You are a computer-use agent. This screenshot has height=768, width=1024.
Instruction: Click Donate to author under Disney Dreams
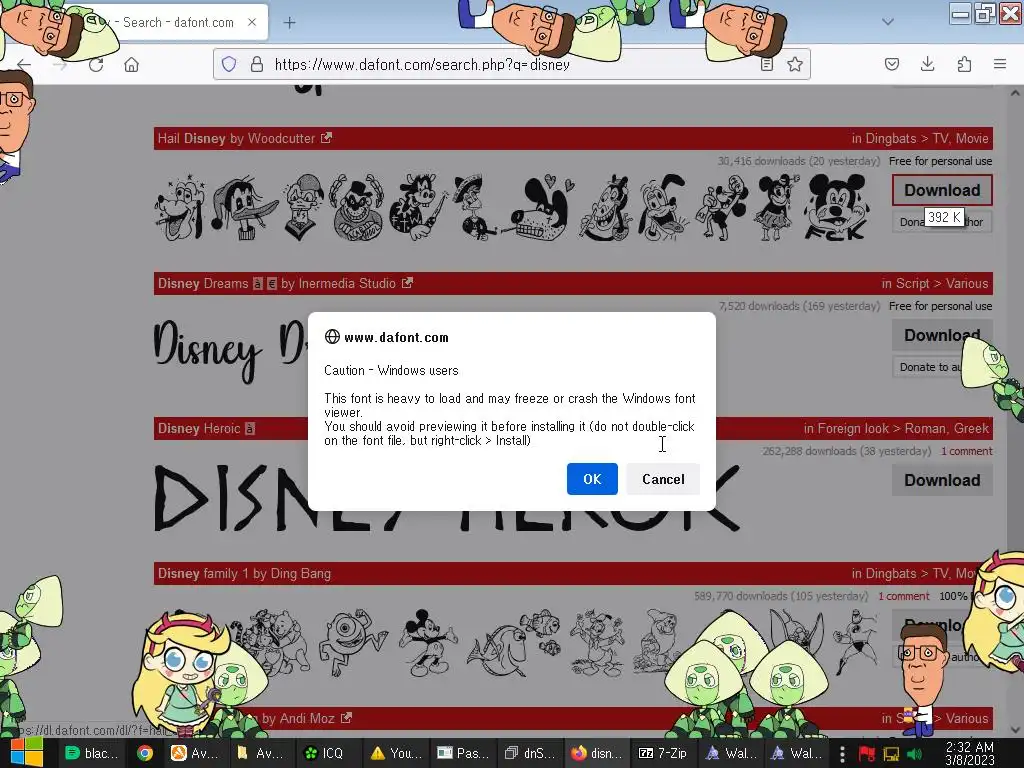[942, 367]
